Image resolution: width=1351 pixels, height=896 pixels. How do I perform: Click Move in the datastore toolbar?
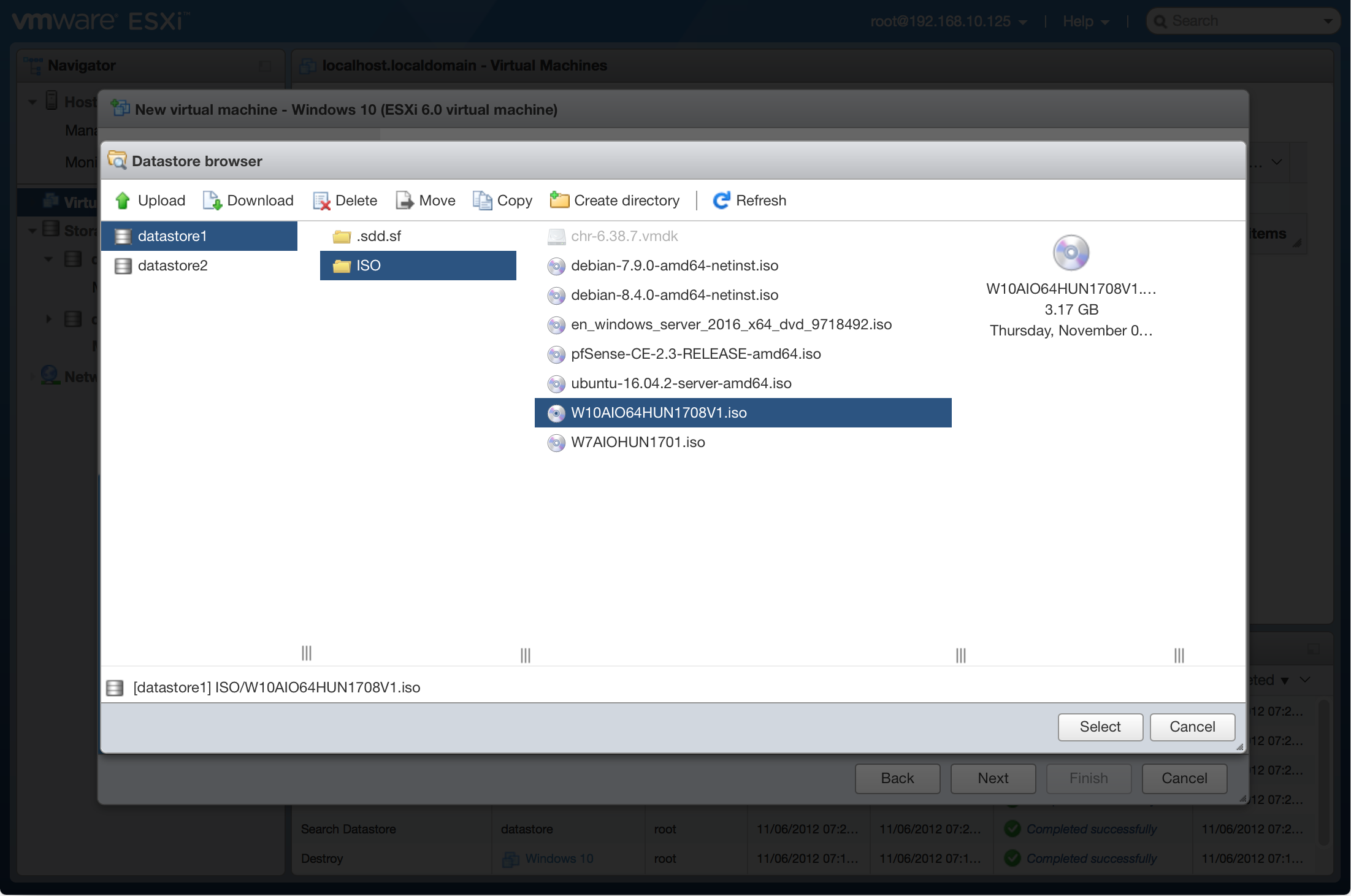coord(426,201)
